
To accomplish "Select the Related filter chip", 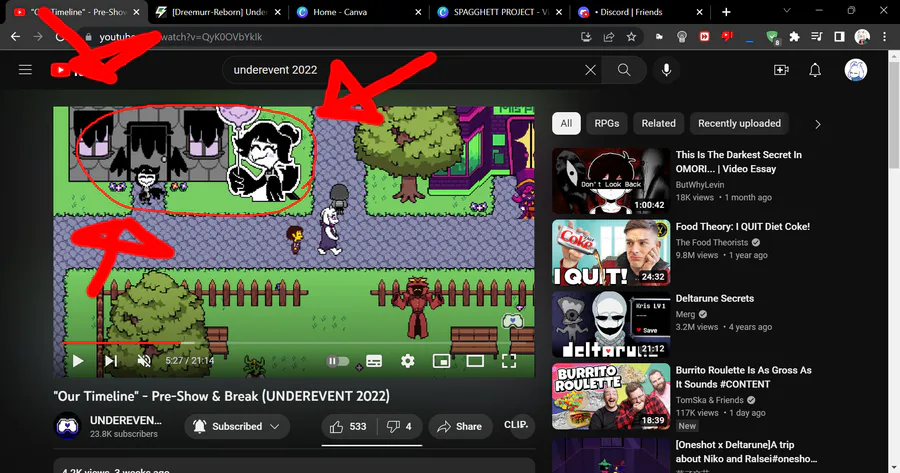I will 658,123.
